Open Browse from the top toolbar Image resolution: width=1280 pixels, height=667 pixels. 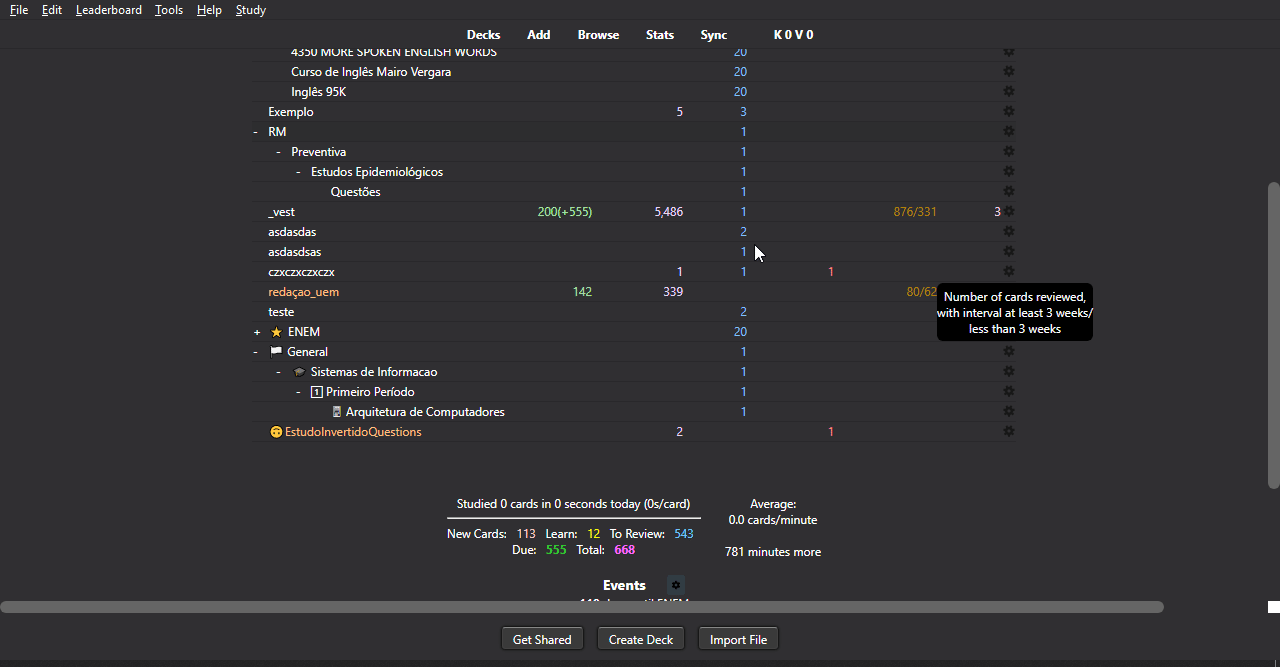tap(598, 35)
